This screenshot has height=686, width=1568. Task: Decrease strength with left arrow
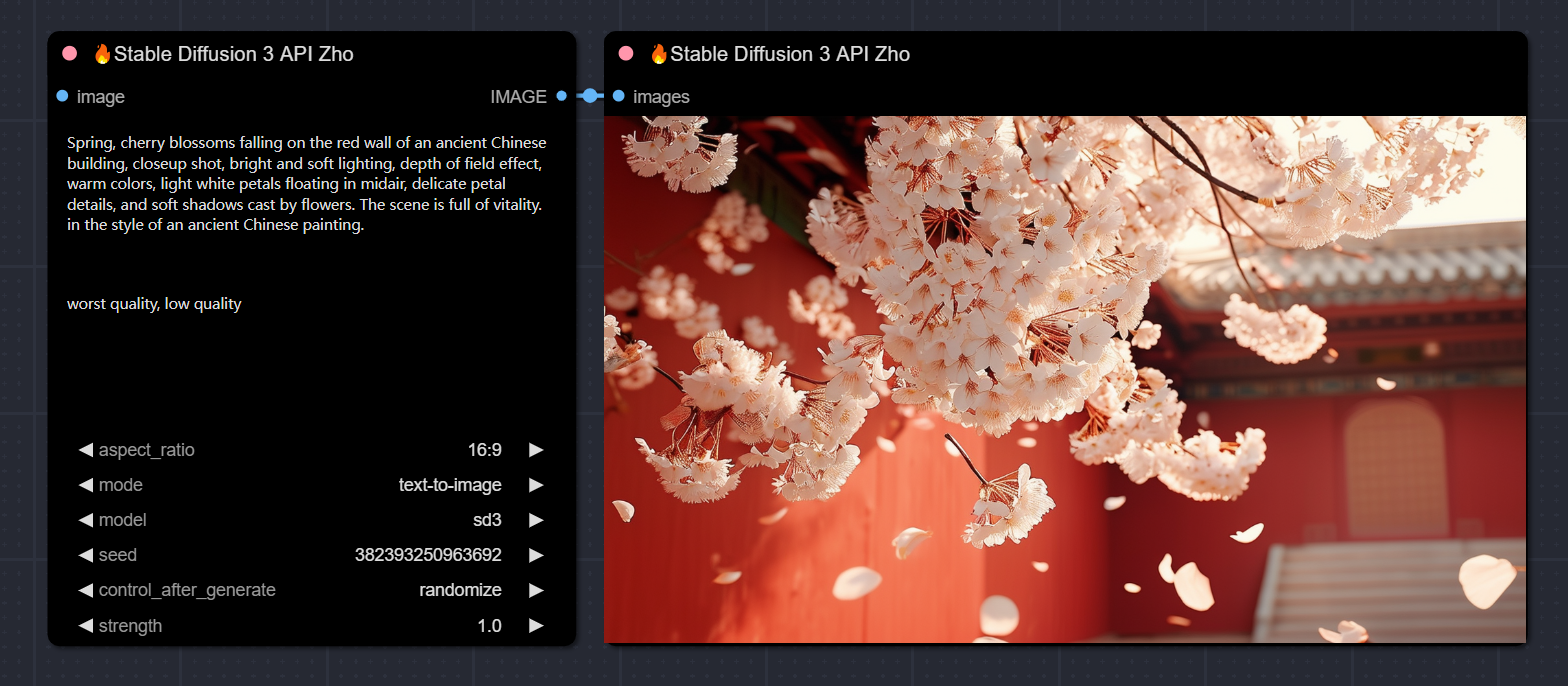[85, 626]
